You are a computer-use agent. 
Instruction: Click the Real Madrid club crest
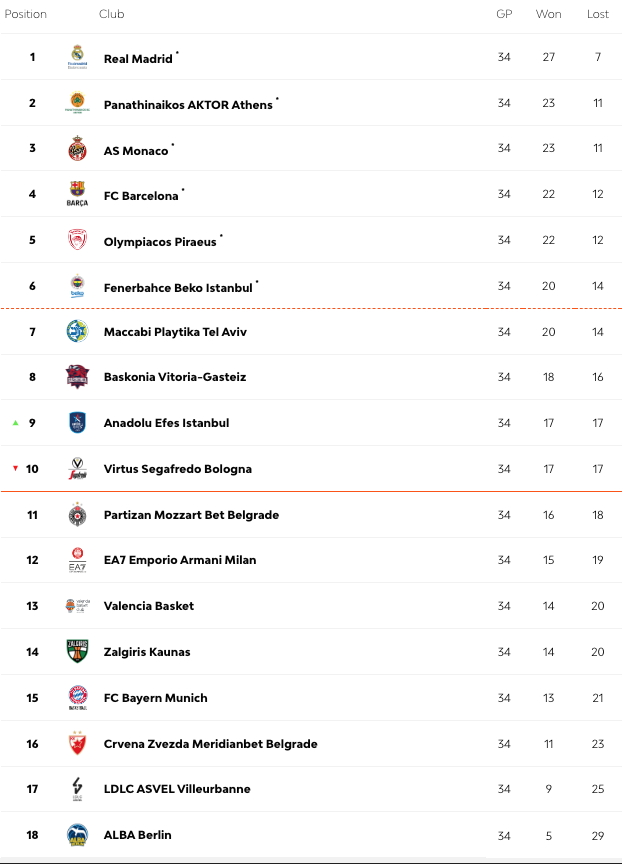(79, 56)
